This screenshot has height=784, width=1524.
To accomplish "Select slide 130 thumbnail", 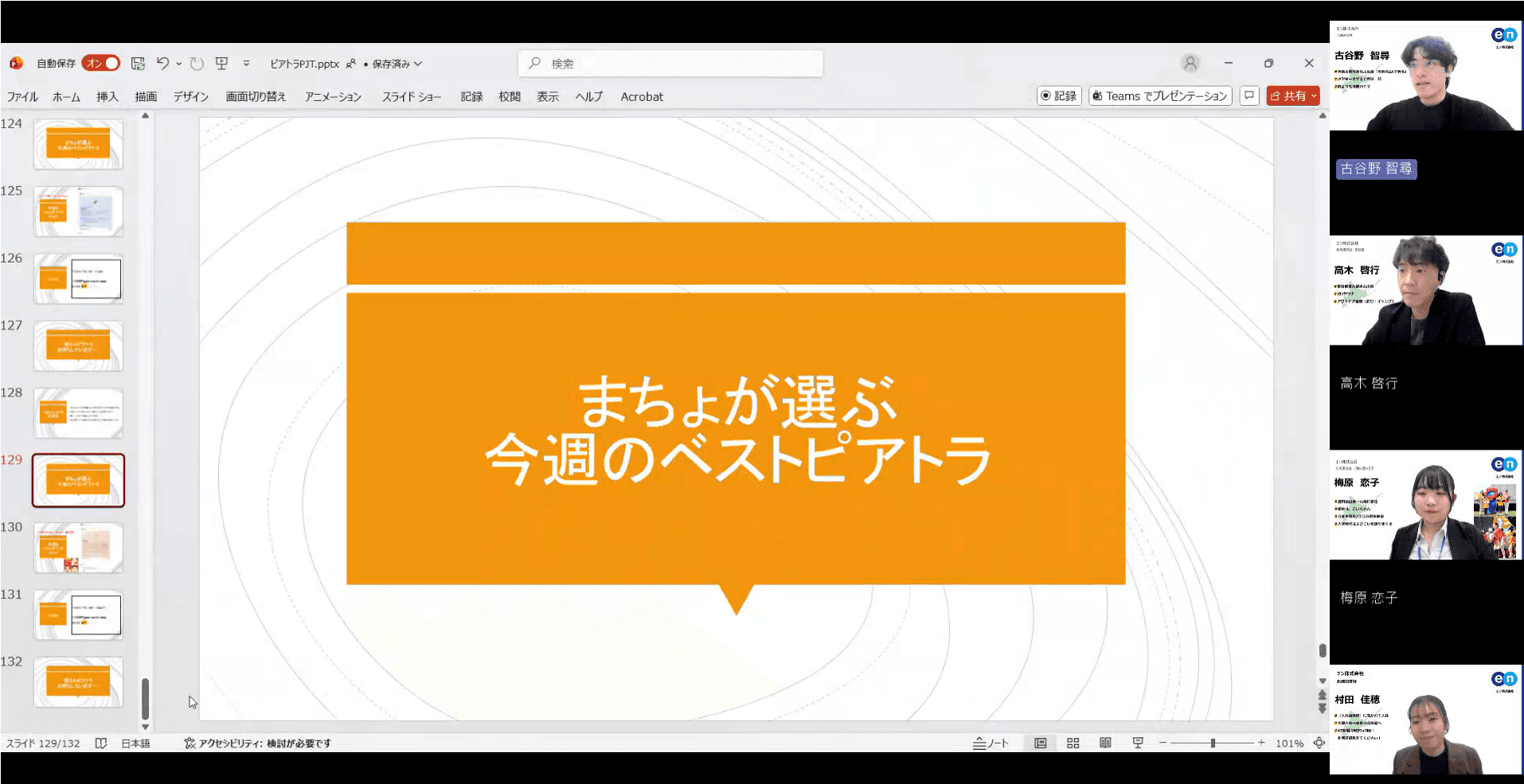I will click(78, 548).
